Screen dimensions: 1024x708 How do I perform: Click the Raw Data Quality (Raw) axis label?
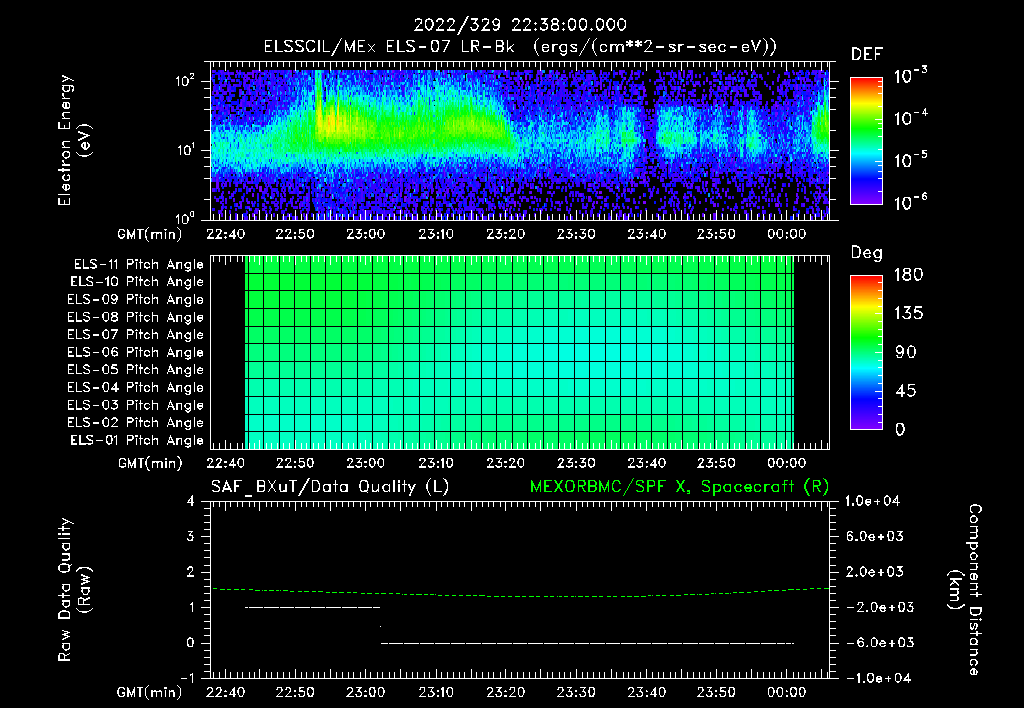tap(74, 590)
